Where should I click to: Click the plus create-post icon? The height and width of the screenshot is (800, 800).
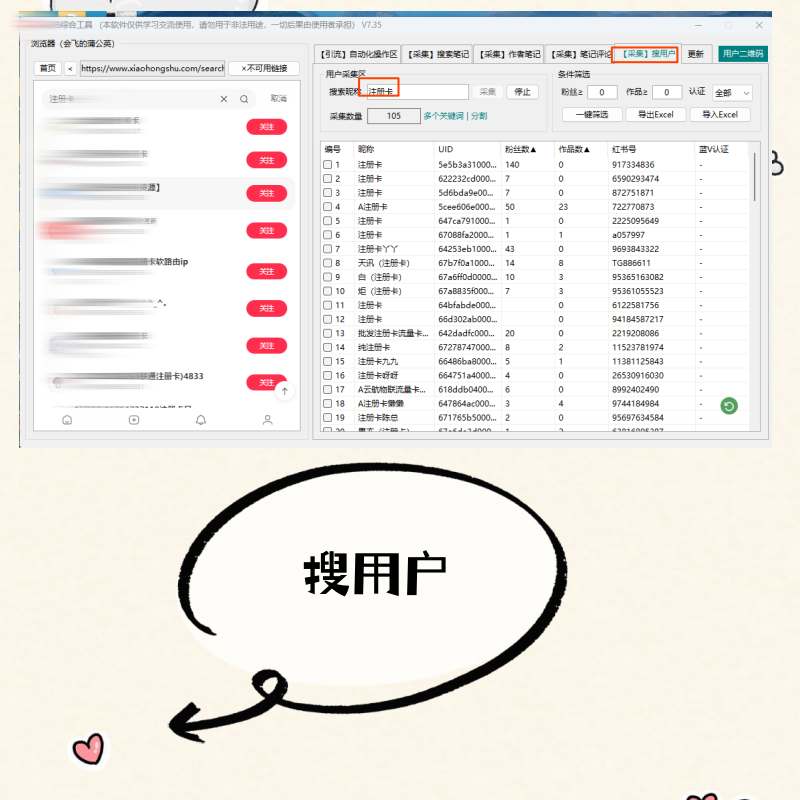click(x=134, y=420)
